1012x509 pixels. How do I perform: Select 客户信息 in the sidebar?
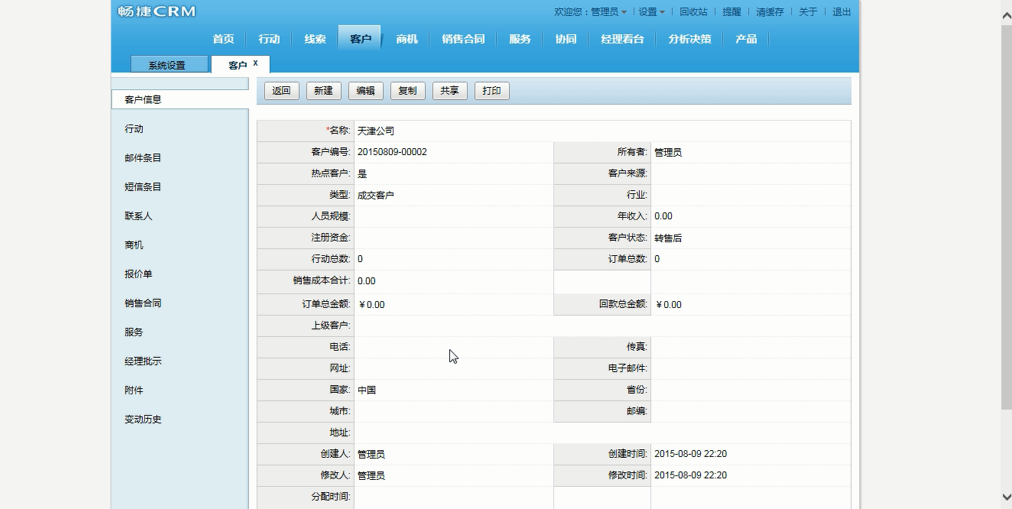click(179, 99)
